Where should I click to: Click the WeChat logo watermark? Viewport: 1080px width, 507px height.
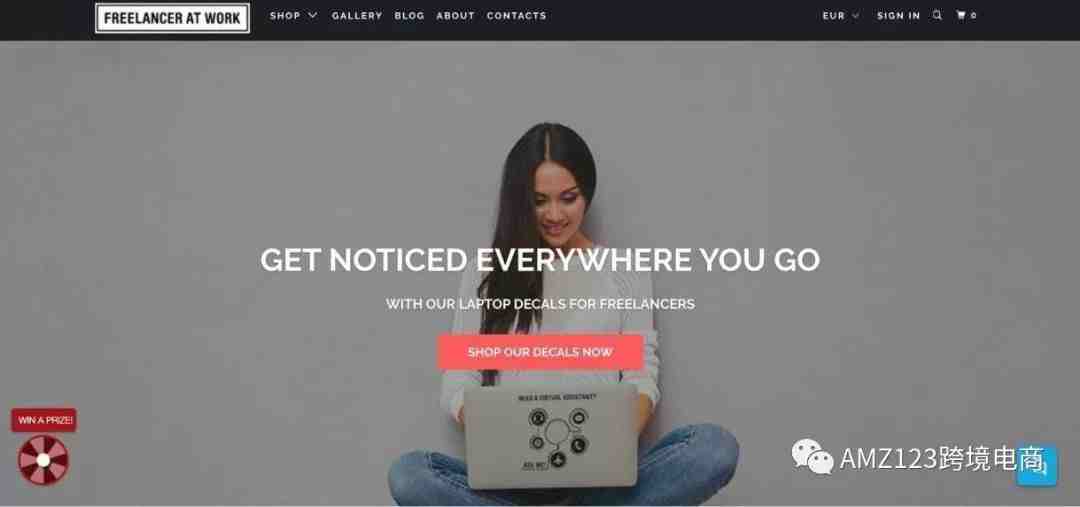812,457
